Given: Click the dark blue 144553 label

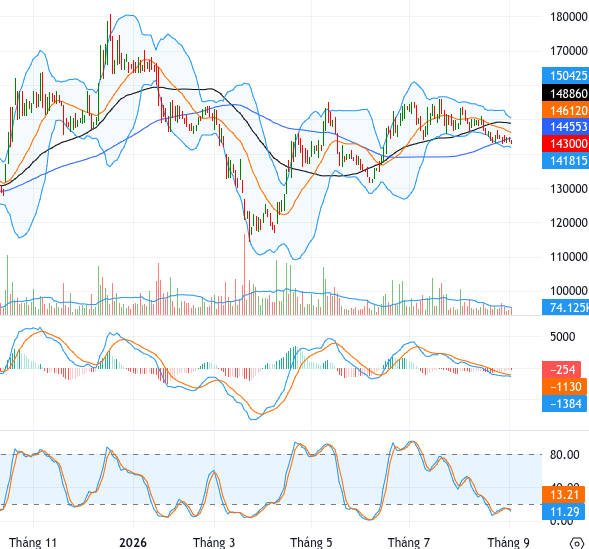Looking at the screenshot, I should tap(565, 126).
